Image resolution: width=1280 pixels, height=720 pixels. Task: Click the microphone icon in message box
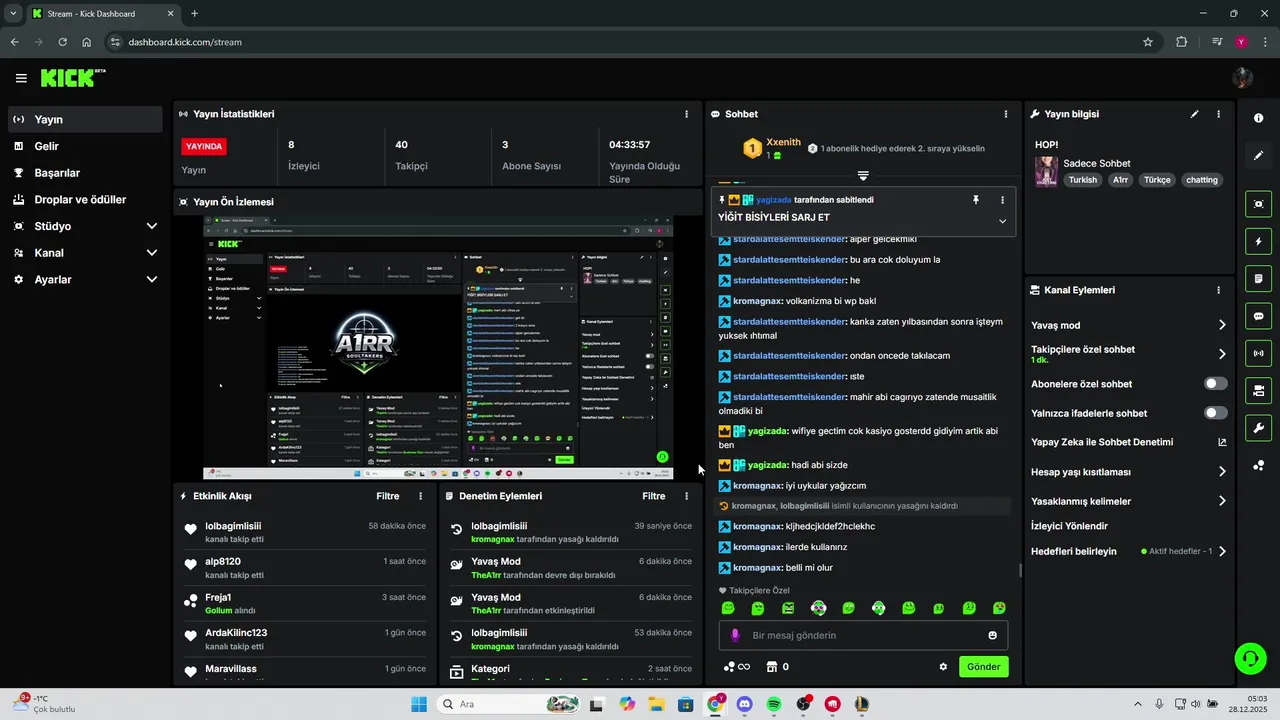pos(735,635)
